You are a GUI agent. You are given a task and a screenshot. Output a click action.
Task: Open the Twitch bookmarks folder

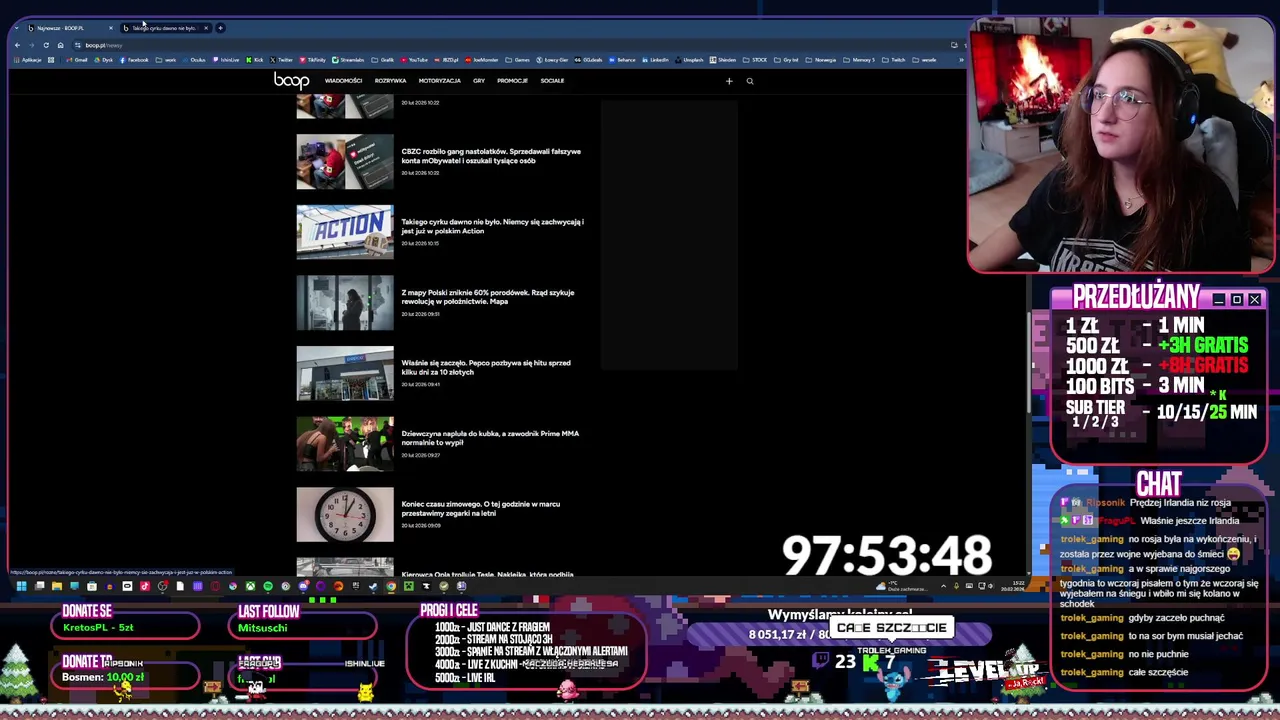click(x=893, y=60)
